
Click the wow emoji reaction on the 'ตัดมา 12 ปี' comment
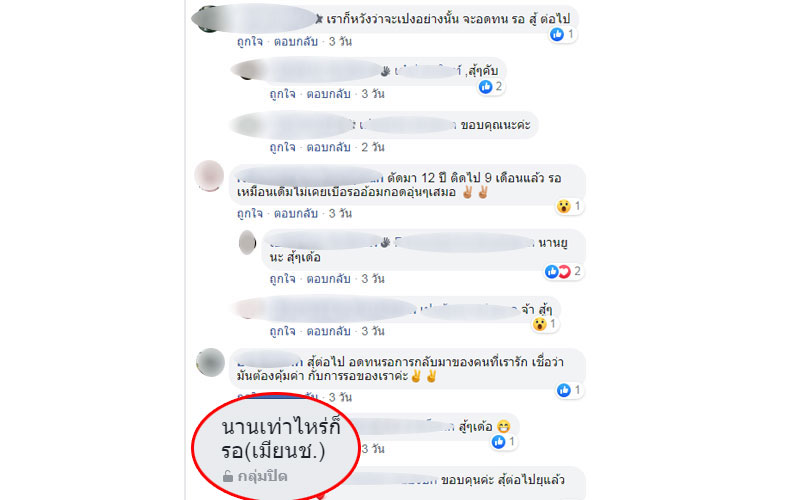[x=564, y=206]
